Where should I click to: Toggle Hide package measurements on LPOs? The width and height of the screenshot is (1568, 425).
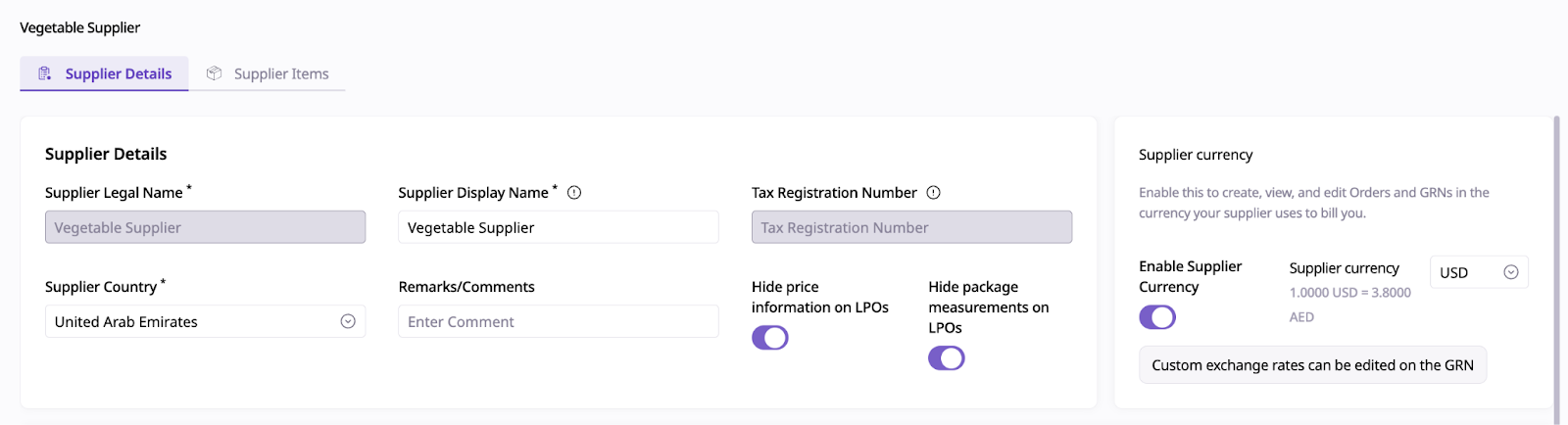(947, 358)
